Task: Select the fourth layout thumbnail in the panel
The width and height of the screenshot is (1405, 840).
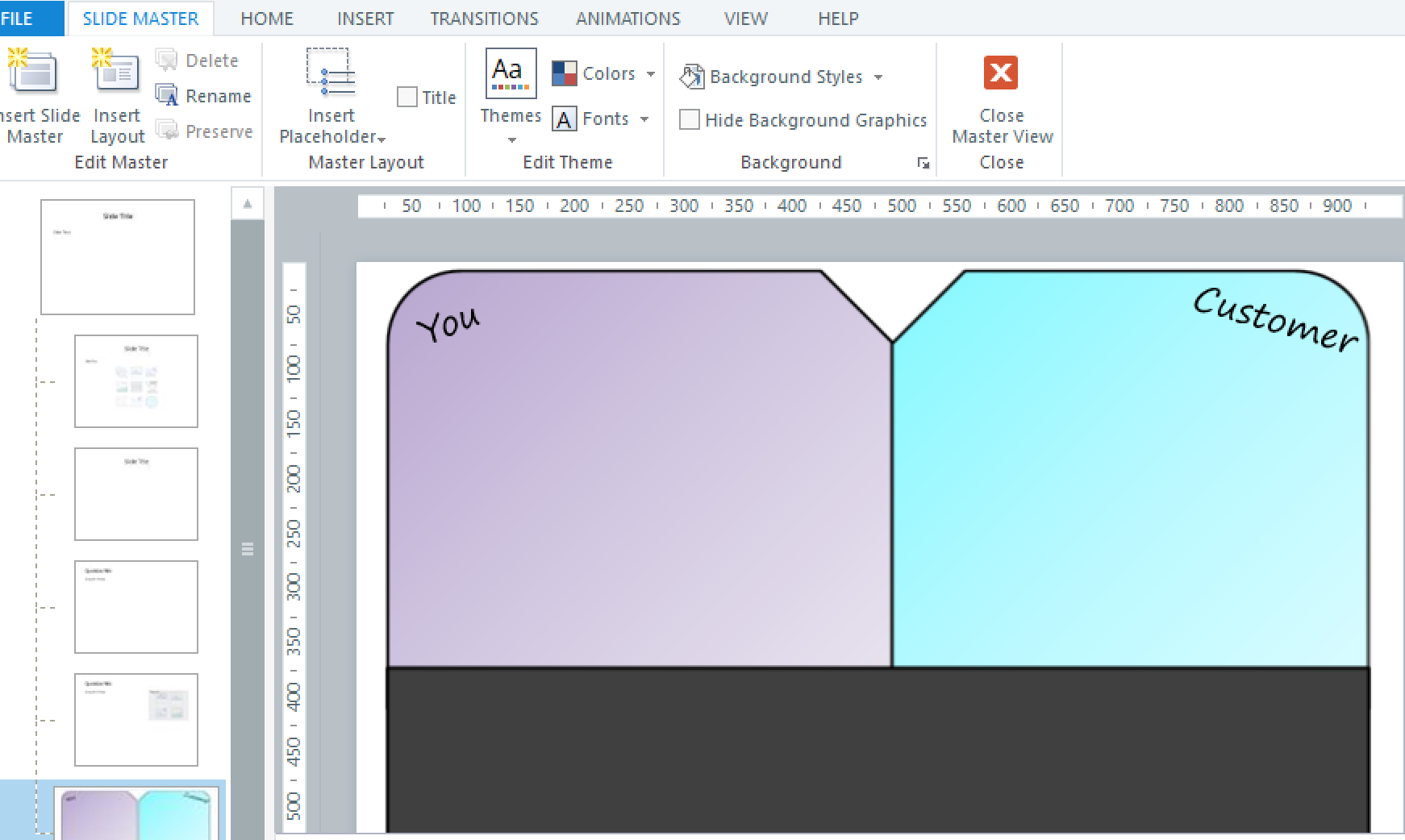Action: 136,607
